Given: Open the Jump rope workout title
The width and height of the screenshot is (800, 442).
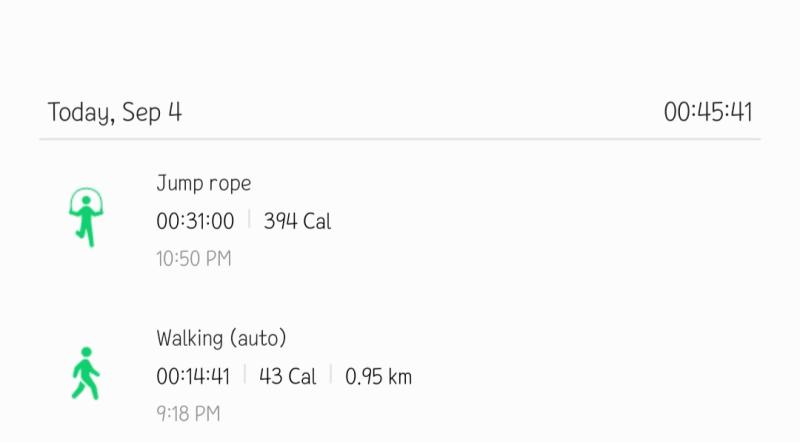Looking at the screenshot, I should pos(204,184).
